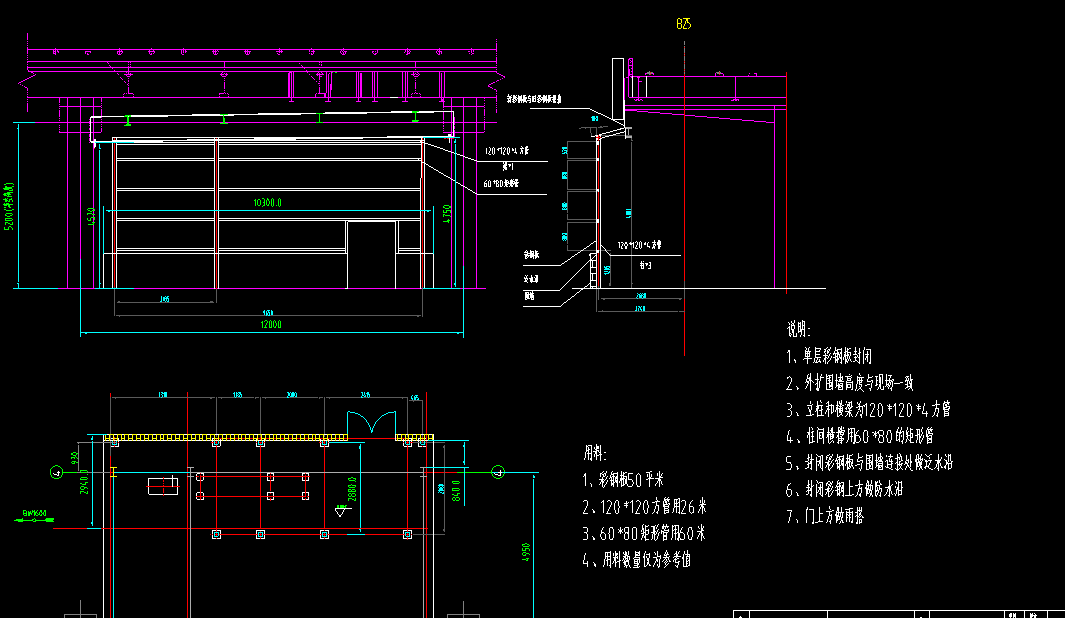Click the 5200 vertical height dimension label

pyautogui.click(x=10, y=207)
